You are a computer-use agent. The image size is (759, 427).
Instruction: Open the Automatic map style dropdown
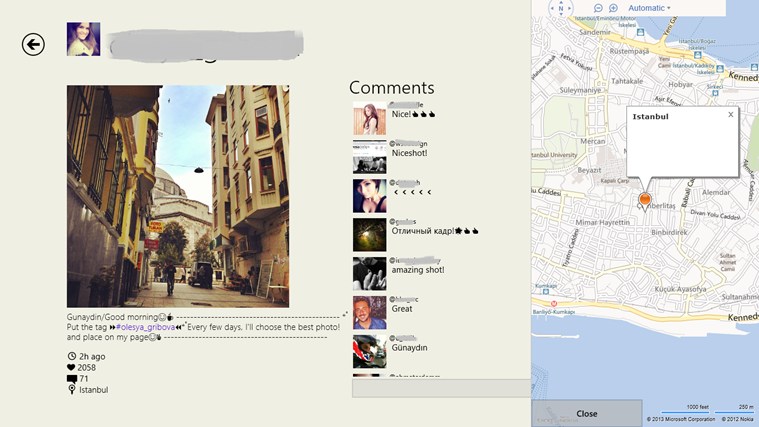(x=649, y=8)
